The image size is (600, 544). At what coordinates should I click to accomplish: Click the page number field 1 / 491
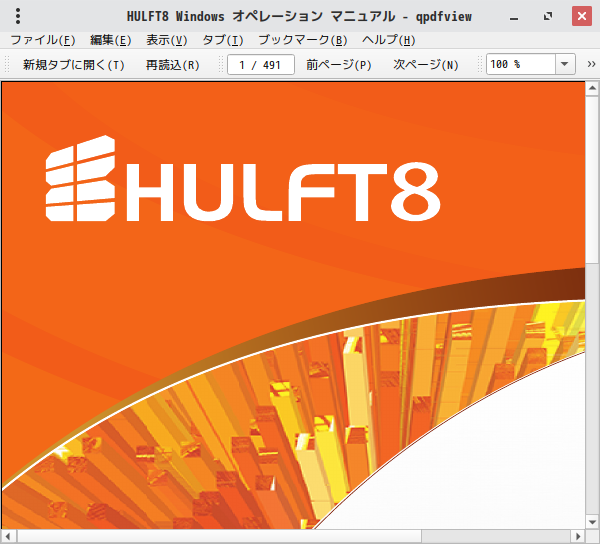(261, 65)
